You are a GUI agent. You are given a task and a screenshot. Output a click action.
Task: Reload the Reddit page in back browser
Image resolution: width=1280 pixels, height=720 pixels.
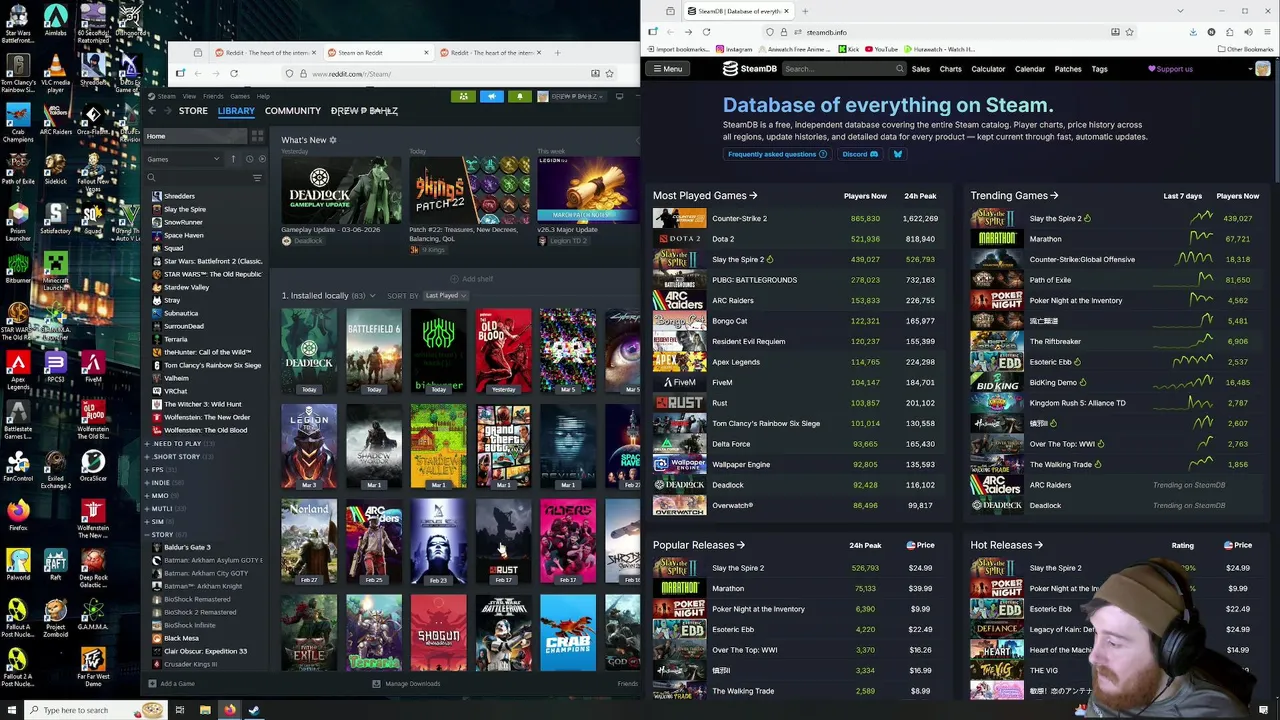tap(234, 73)
